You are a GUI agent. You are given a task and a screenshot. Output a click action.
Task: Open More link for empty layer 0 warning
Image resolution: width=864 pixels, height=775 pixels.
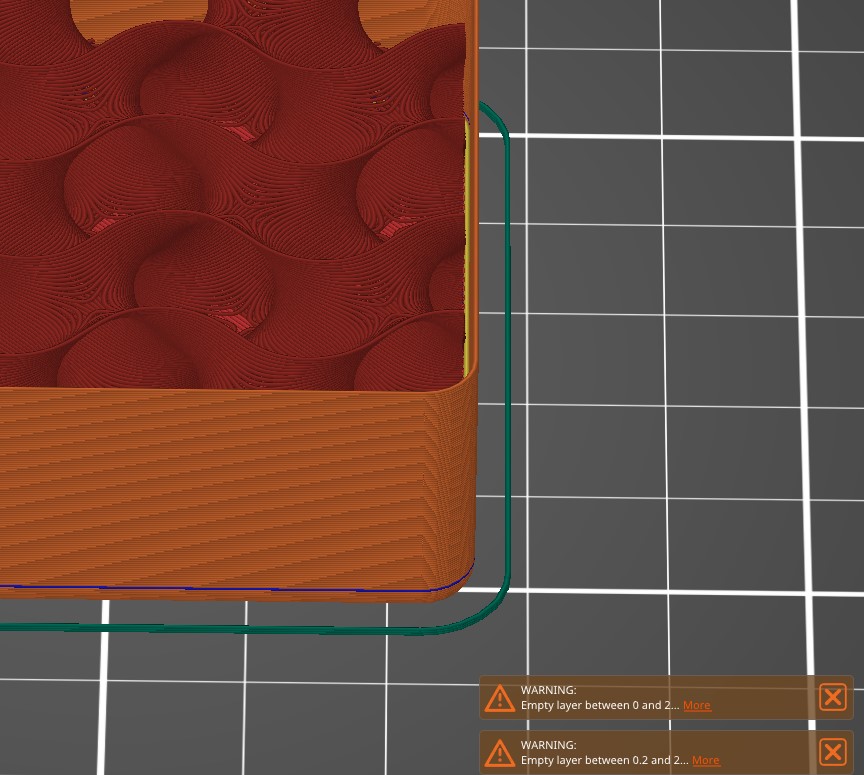coord(696,706)
